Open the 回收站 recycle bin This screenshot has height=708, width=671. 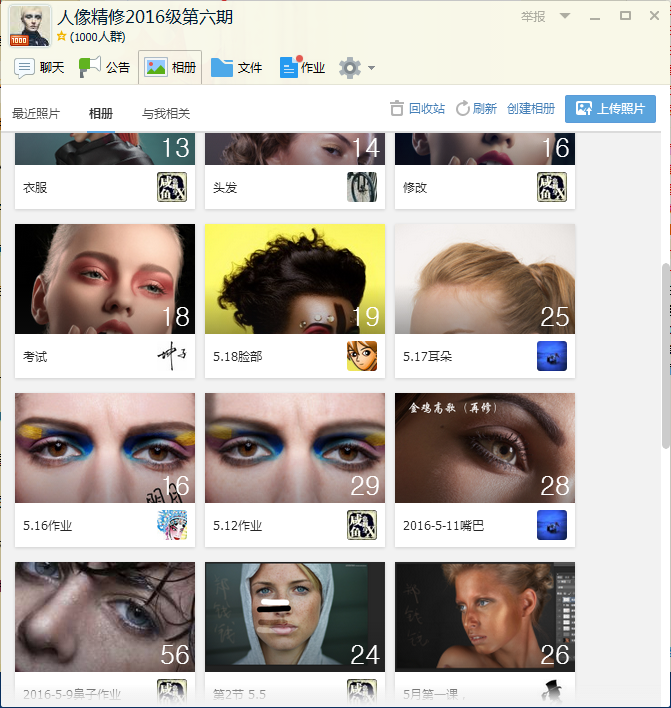[417, 109]
